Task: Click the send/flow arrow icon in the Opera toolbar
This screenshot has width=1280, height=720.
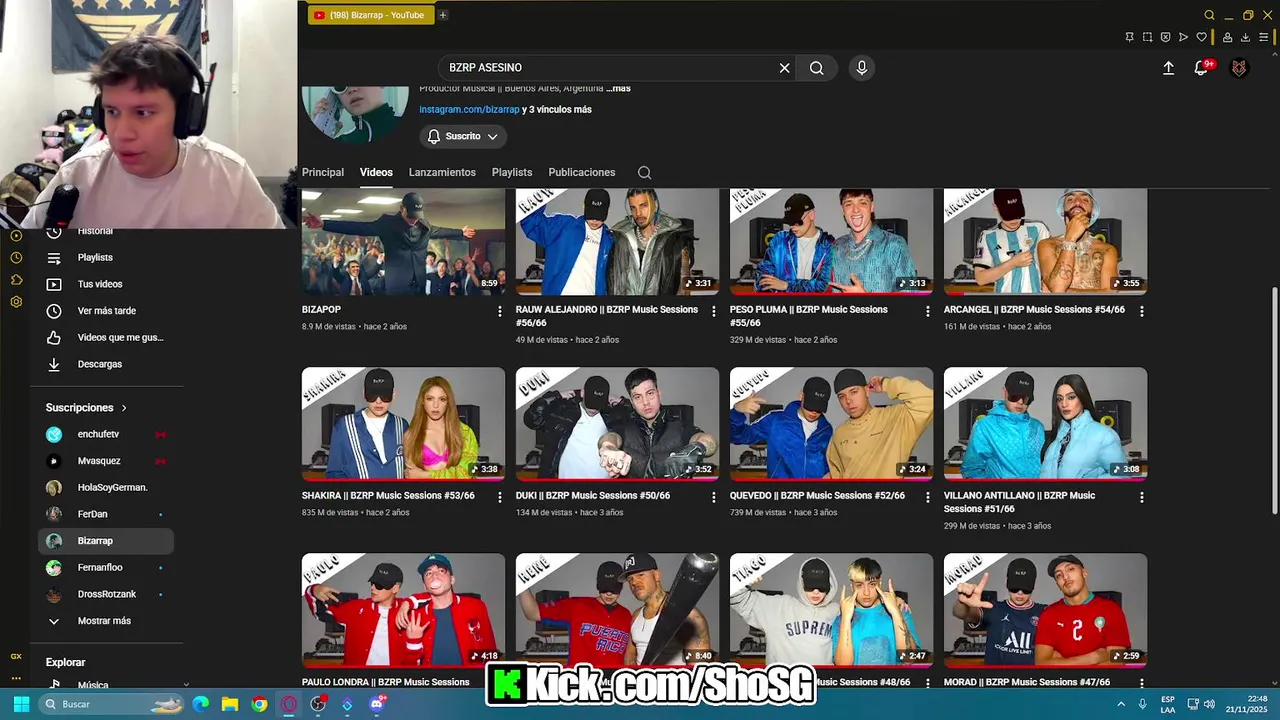Action: pyautogui.click(x=1183, y=37)
